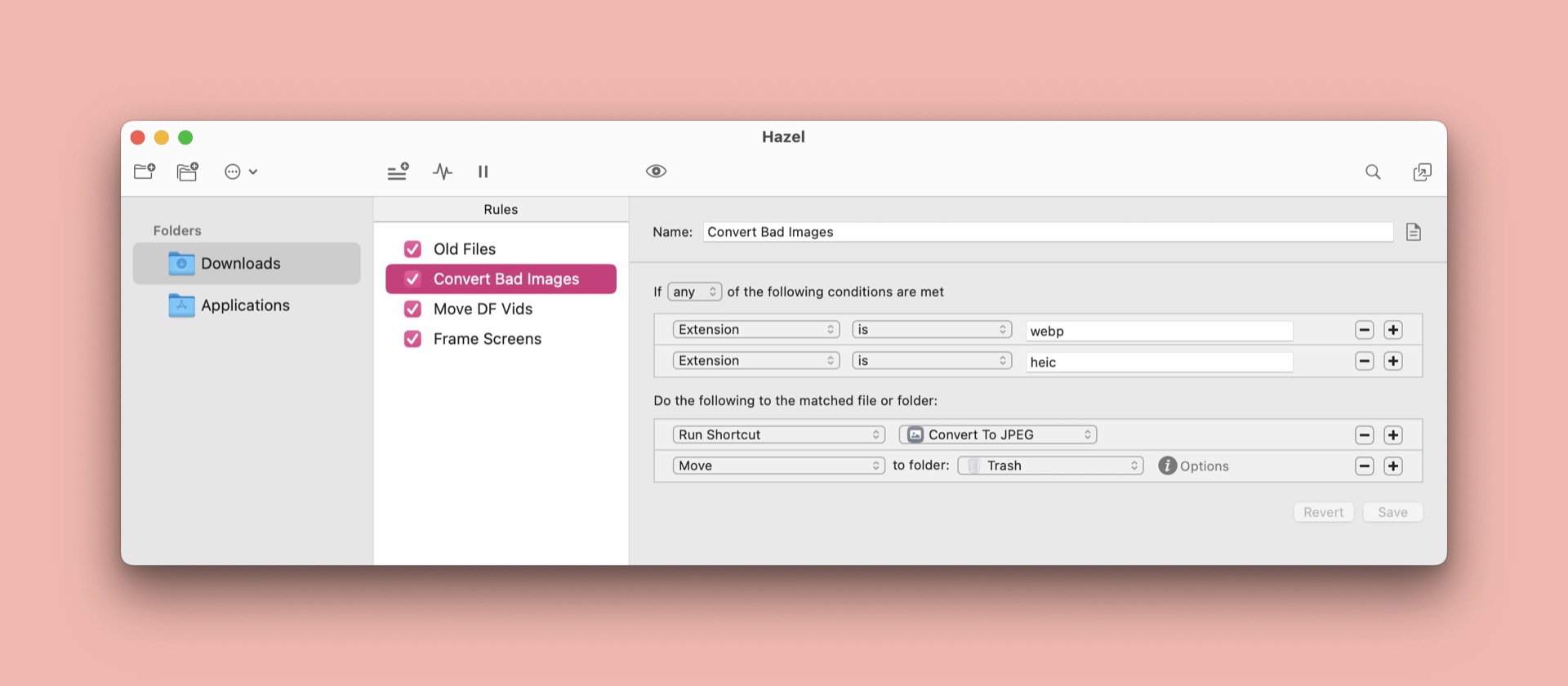The height and width of the screenshot is (686, 1568).
Task: Click the search magnifier icon
Action: pyautogui.click(x=1374, y=171)
